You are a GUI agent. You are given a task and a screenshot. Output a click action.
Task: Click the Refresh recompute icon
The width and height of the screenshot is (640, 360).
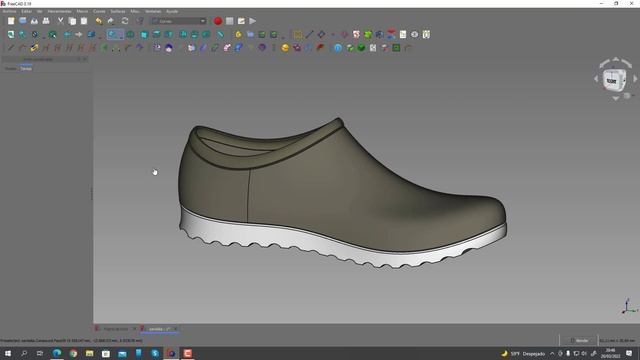coord(125,21)
